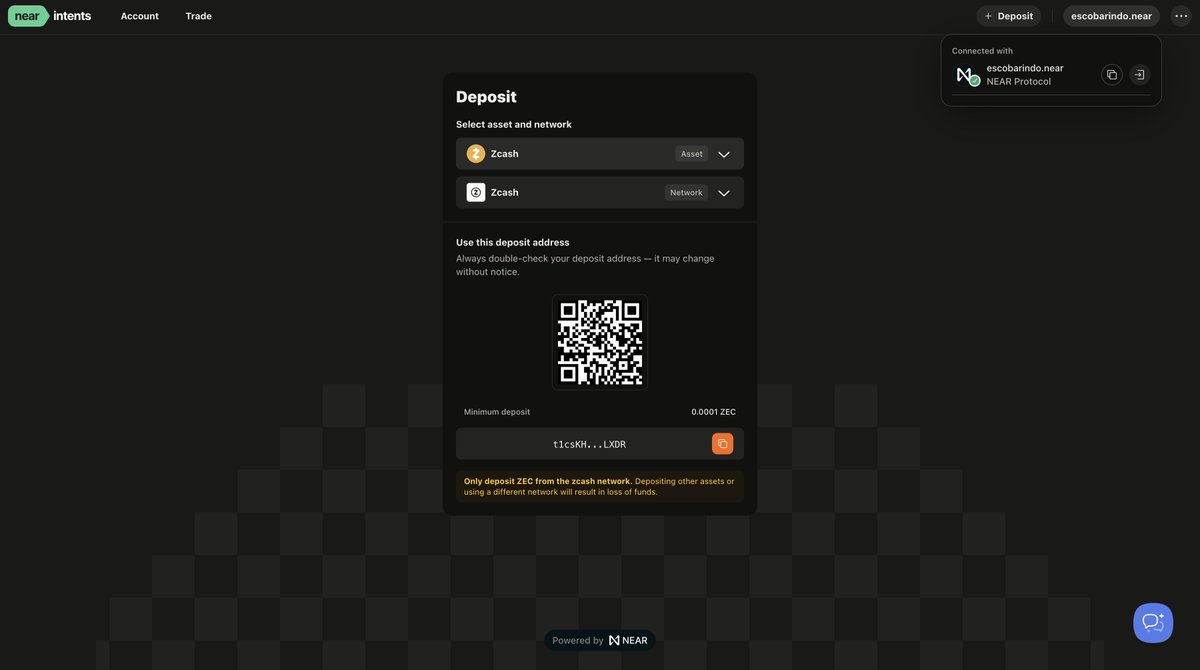Open the chat support bubble
This screenshot has height=670, width=1200.
pyautogui.click(x=1153, y=623)
